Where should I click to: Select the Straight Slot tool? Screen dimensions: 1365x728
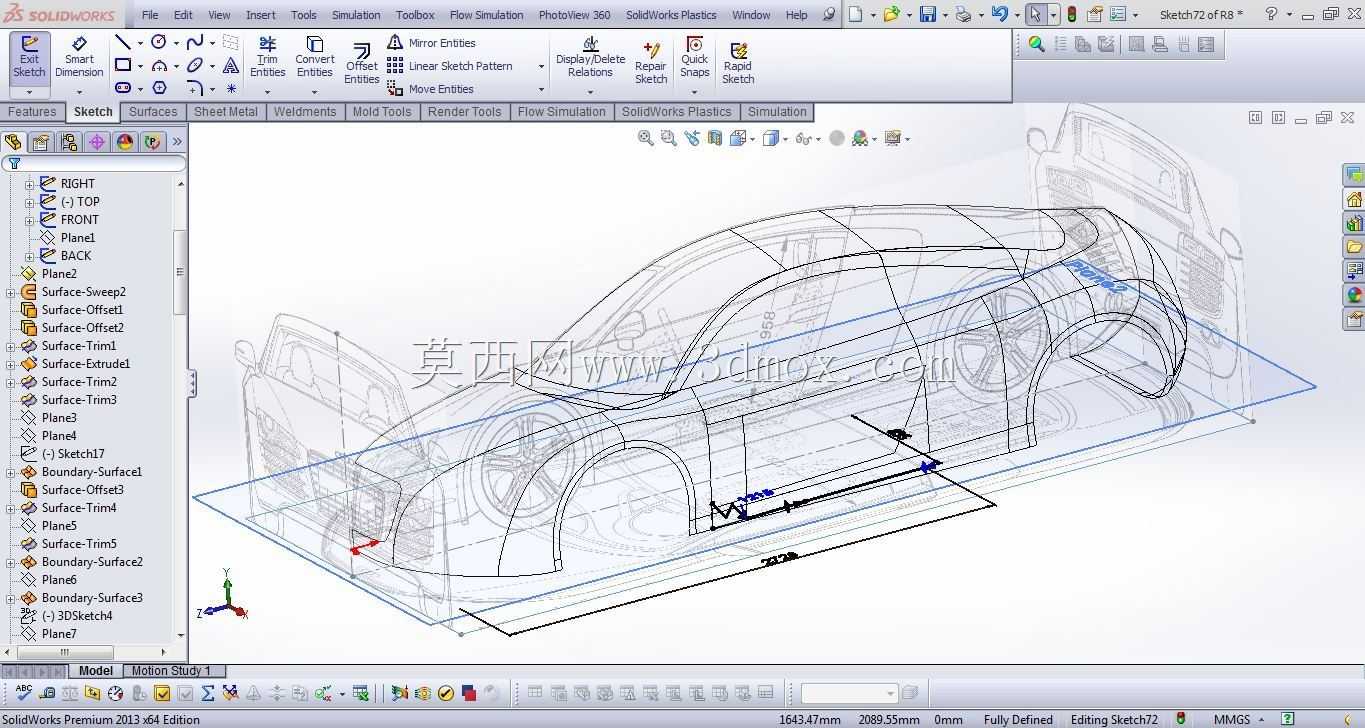click(x=122, y=88)
